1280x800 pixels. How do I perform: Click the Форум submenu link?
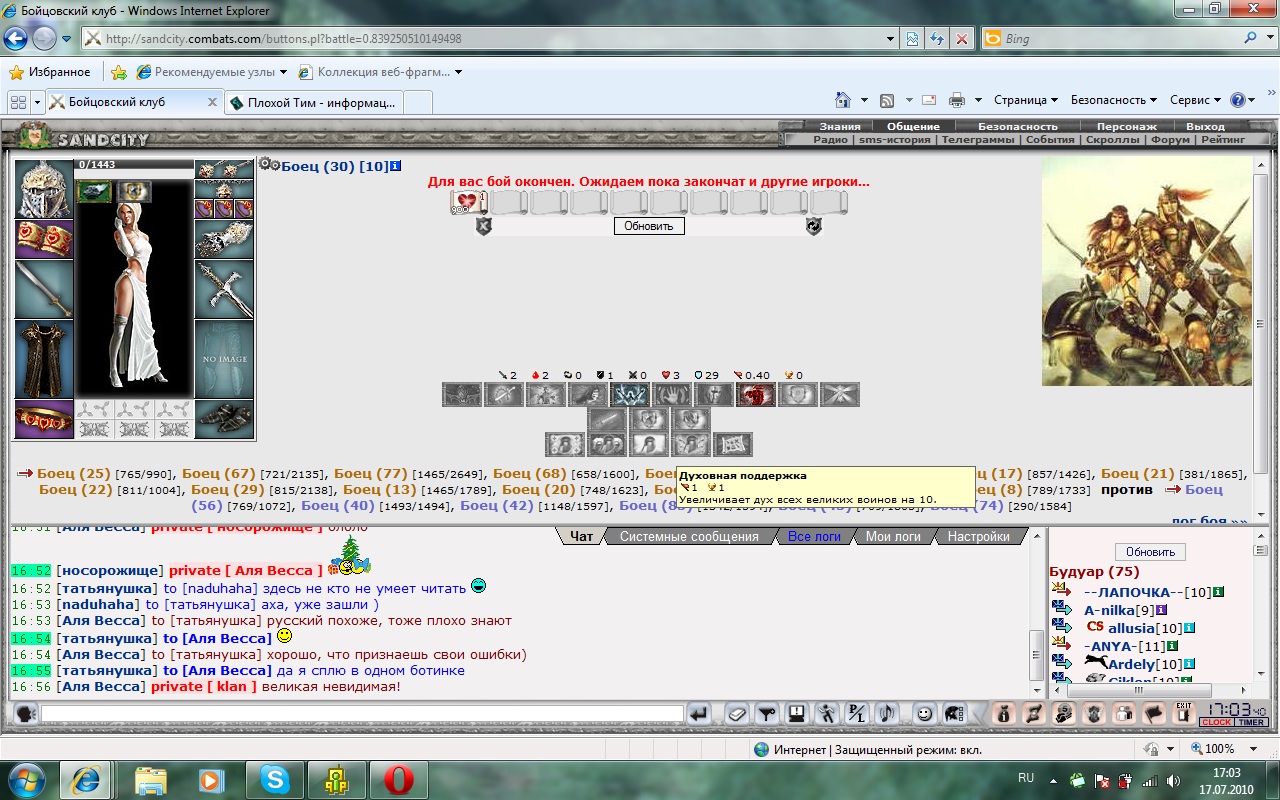pos(1170,140)
